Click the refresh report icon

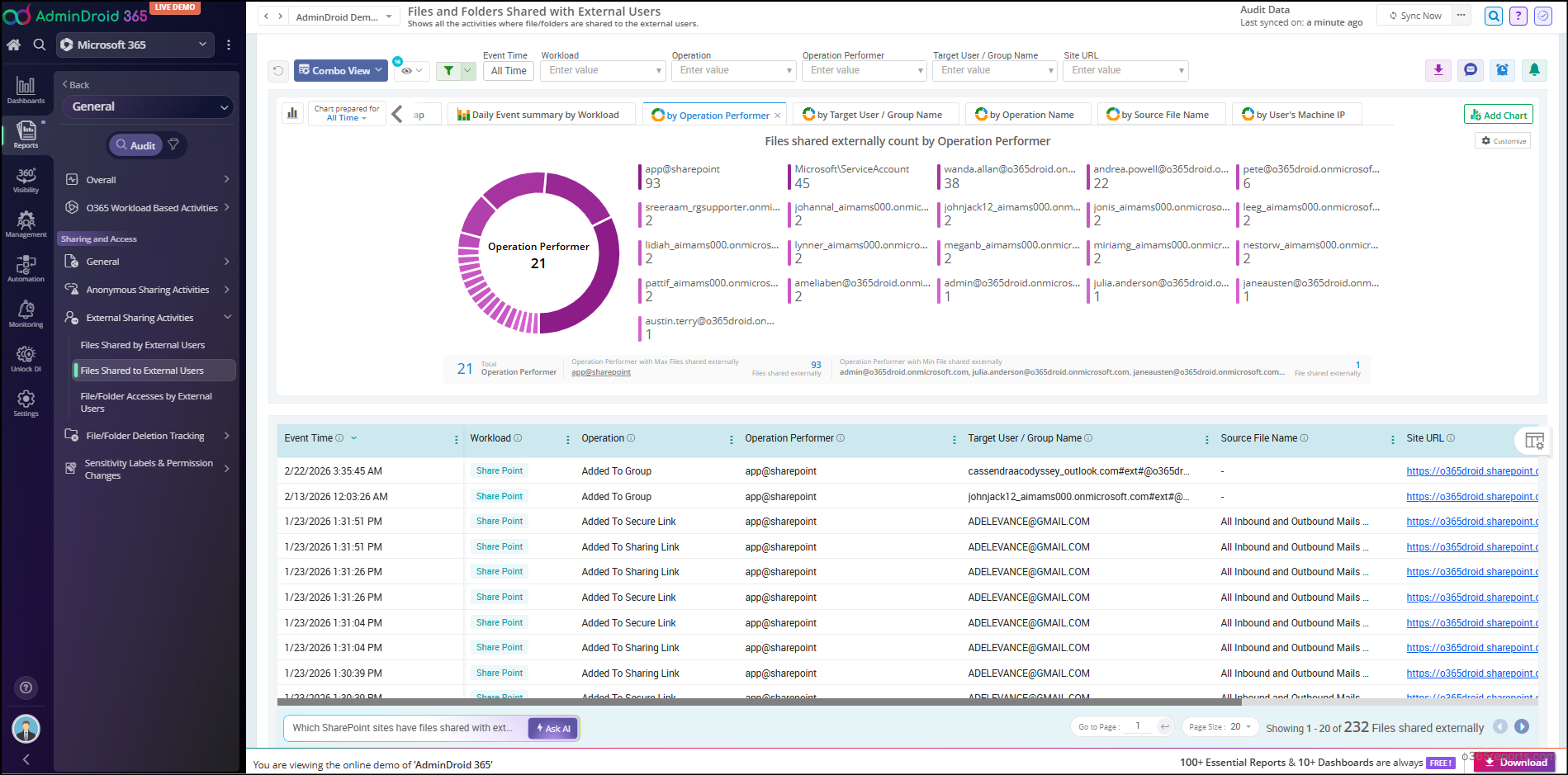click(278, 71)
